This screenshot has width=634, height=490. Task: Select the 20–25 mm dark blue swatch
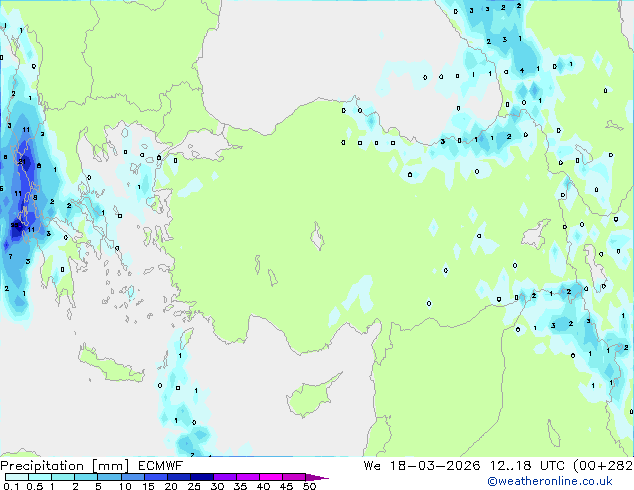(178, 477)
